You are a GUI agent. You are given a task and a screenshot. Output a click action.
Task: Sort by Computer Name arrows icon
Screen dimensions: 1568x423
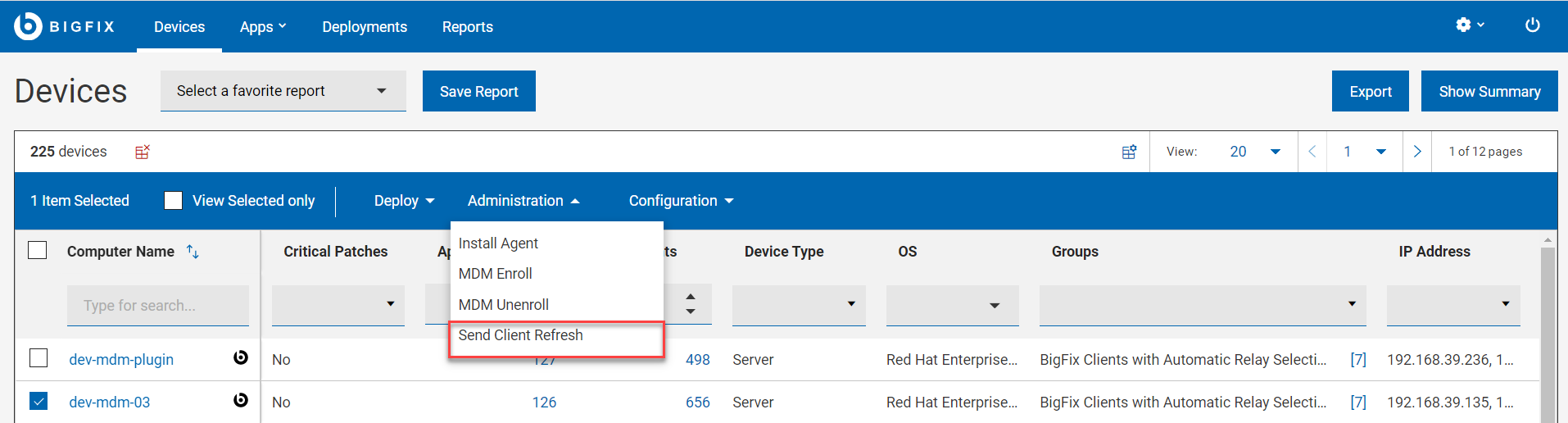[193, 252]
